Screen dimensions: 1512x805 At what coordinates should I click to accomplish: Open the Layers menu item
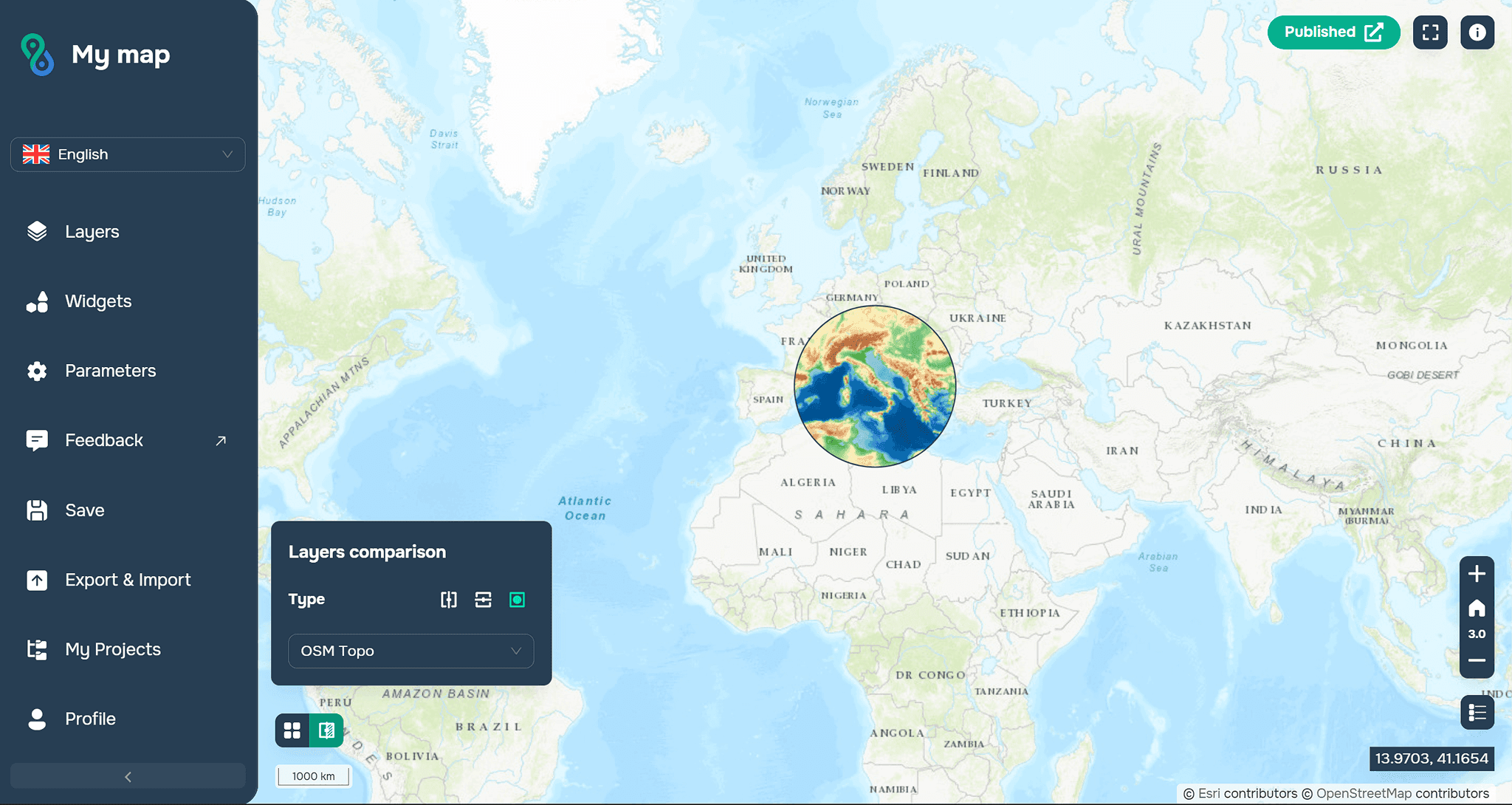[92, 232]
